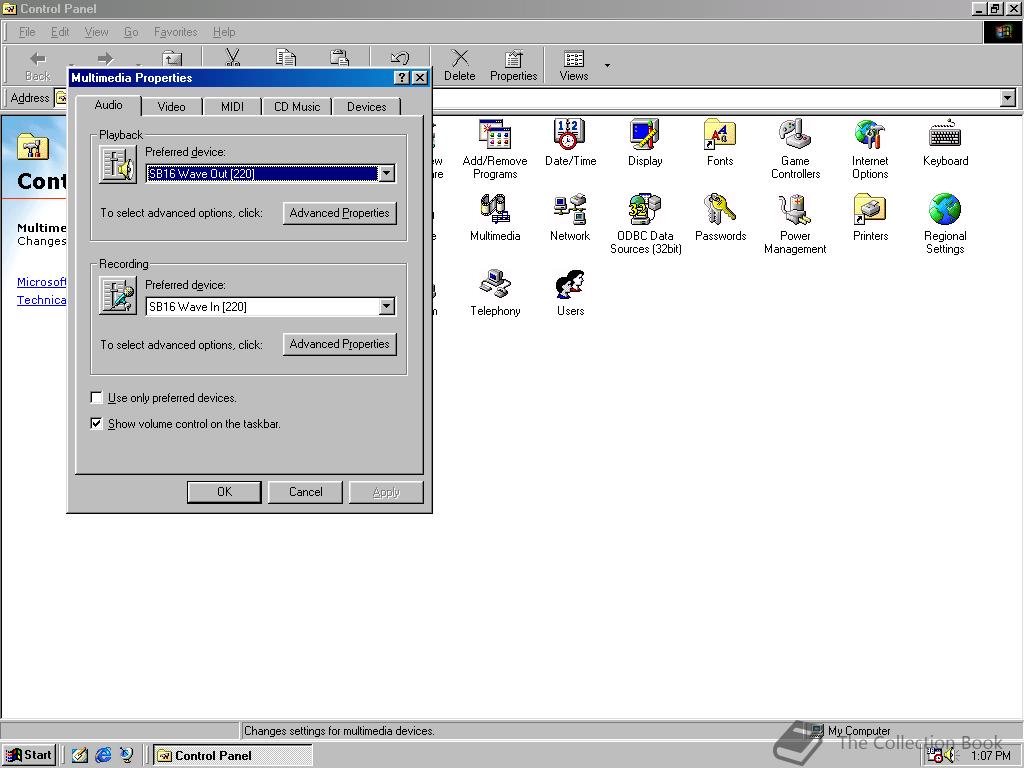This screenshot has width=1024, height=768.
Task: Click OK in Multimedia Properties
Action: (x=224, y=492)
